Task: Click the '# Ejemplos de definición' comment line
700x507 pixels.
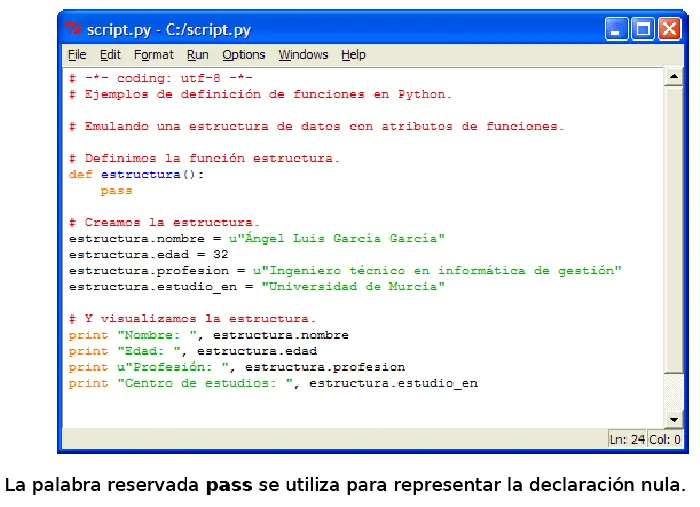Action: click(260, 94)
